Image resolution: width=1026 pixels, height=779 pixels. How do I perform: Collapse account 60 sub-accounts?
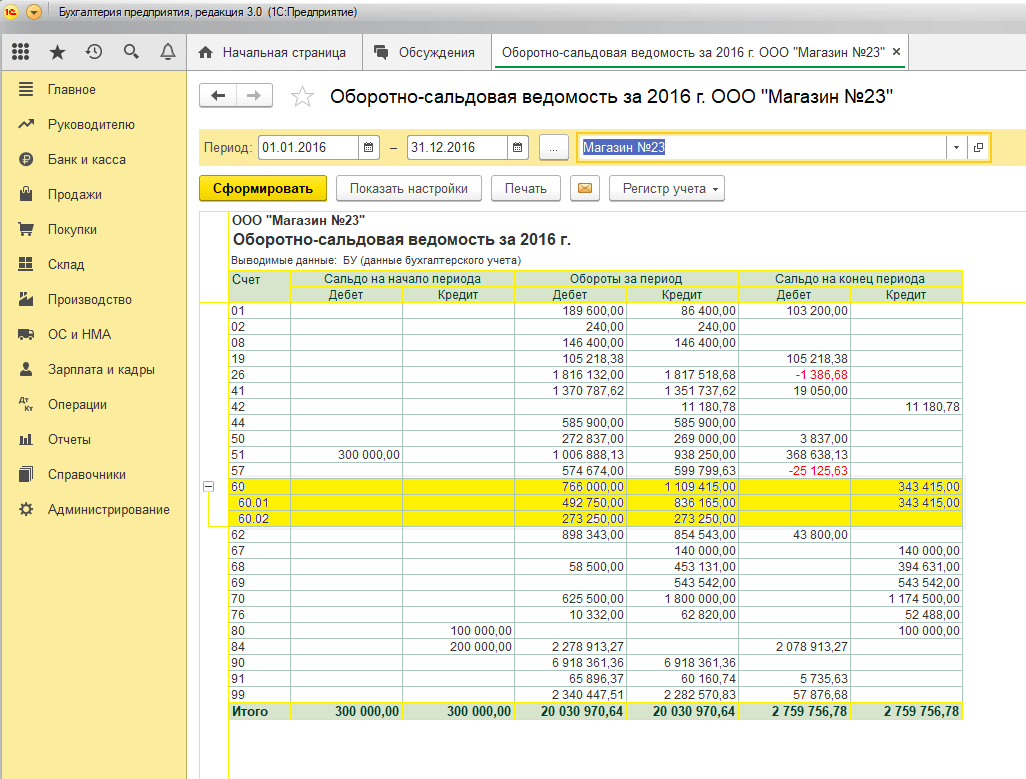(x=208, y=486)
